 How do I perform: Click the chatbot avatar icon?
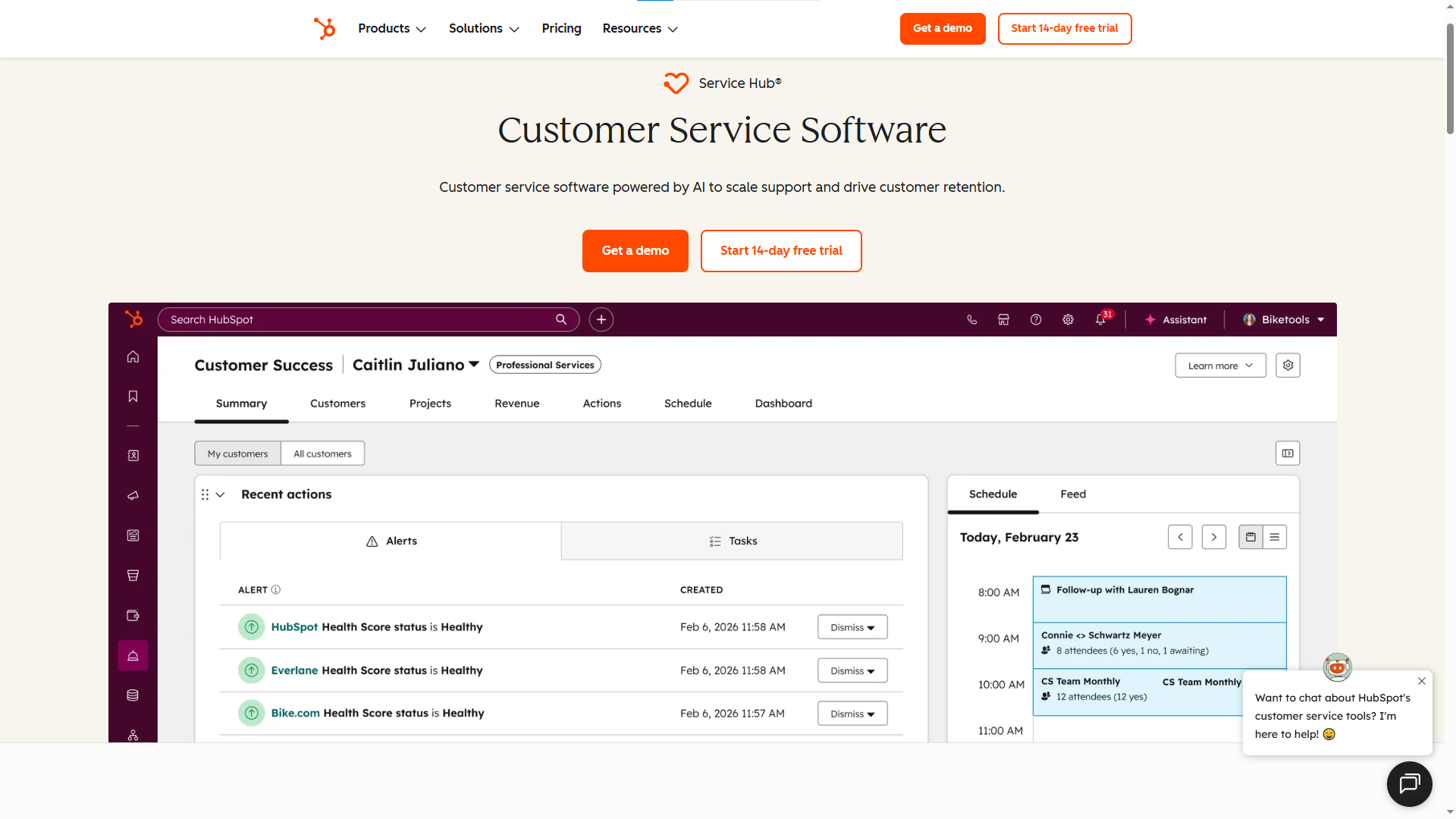point(1337,667)
